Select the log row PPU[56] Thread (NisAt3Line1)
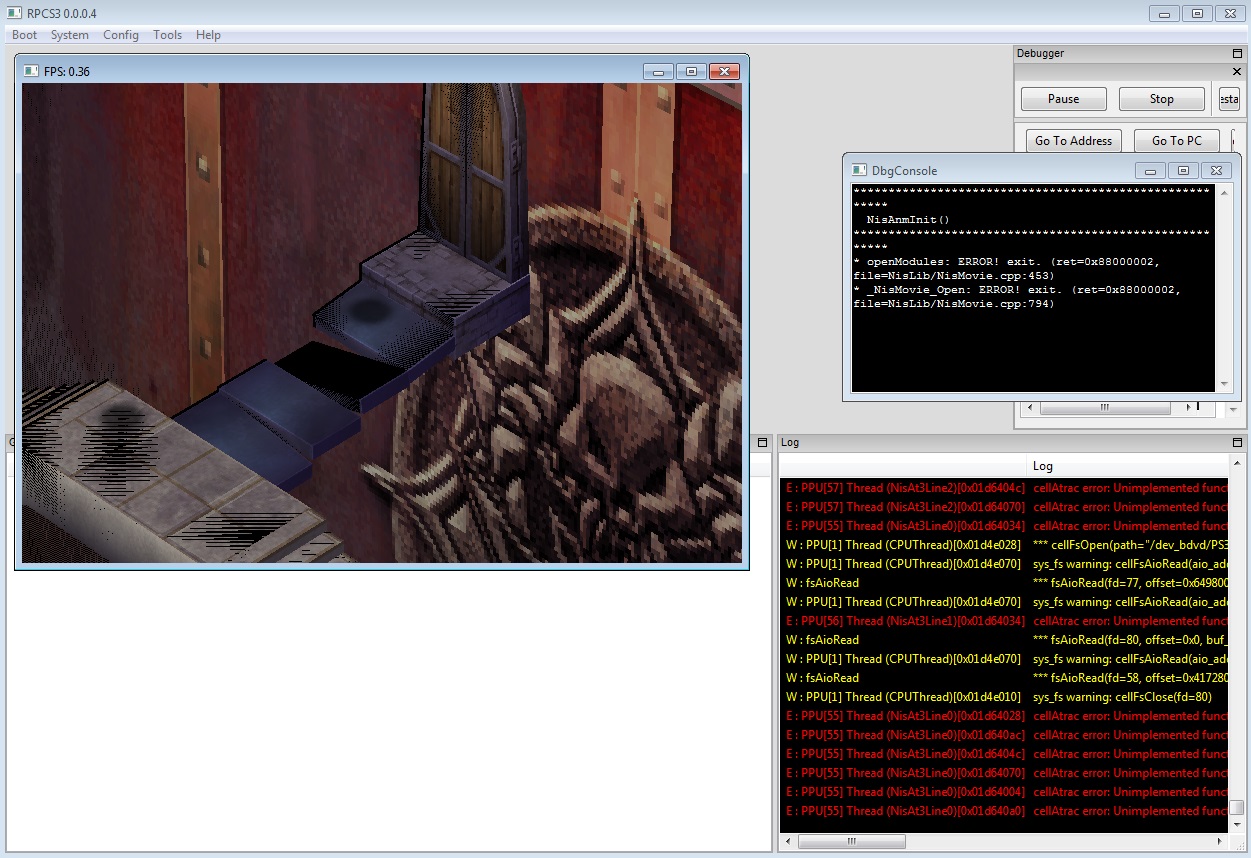This screenshot has width=1251, height=858. click(x=1004, y=621)
